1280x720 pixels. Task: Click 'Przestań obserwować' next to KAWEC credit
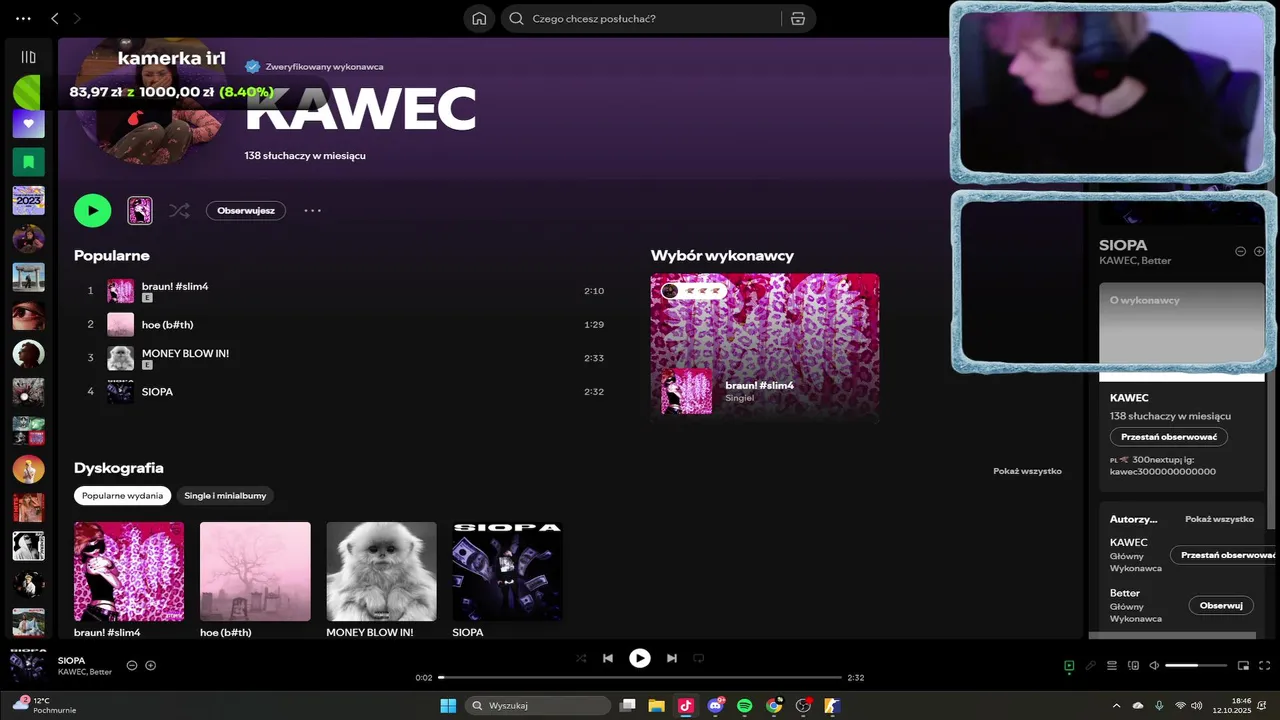tap(1225, 555)
